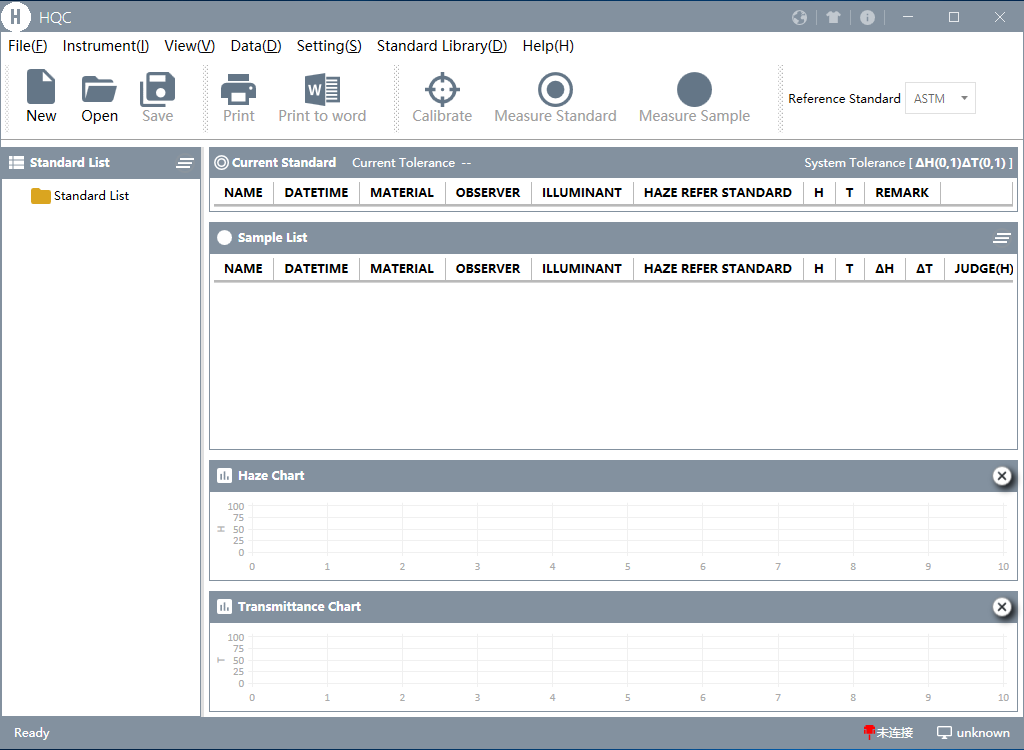Open the Standard Library menu
This screenshot has width=1024, height=750.
(x=442, y=46)
